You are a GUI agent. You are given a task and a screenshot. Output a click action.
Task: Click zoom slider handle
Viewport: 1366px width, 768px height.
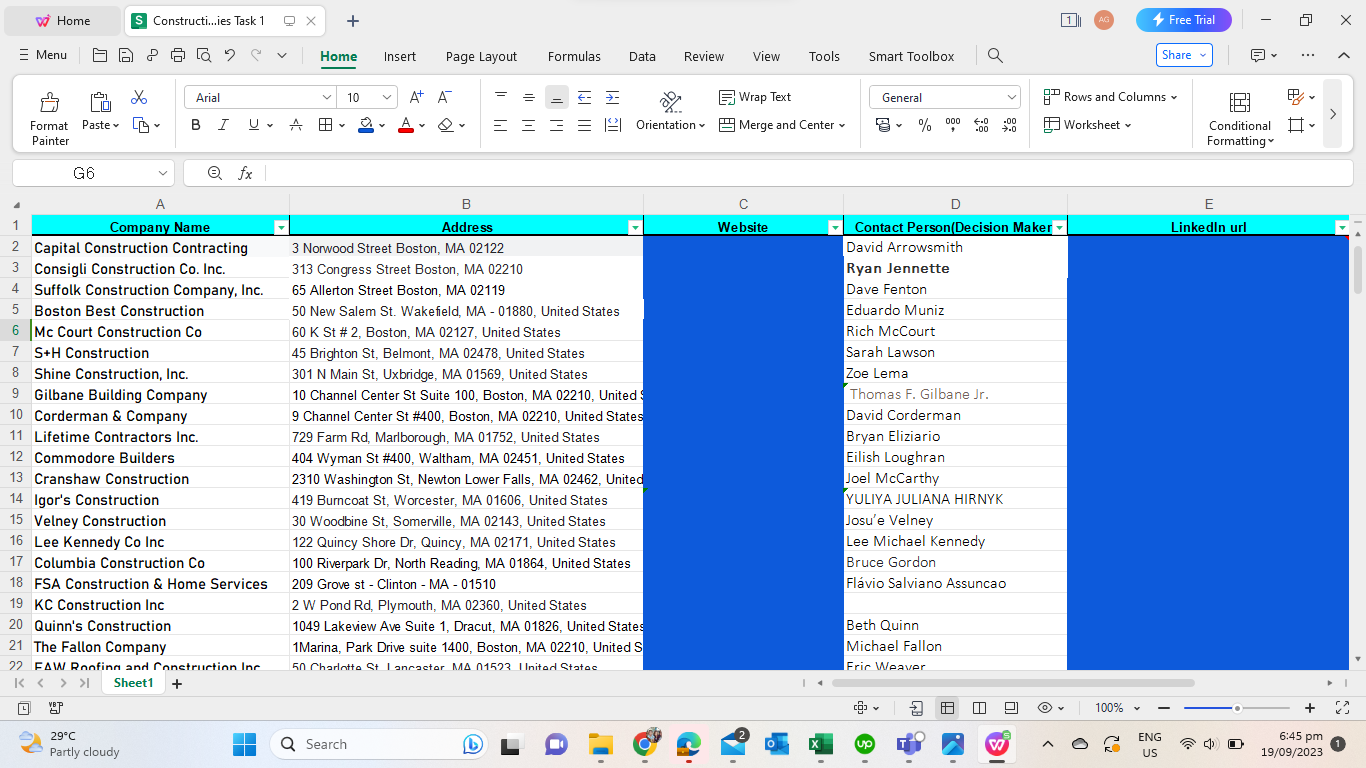pyautogui.click(x=1237, y=708)
